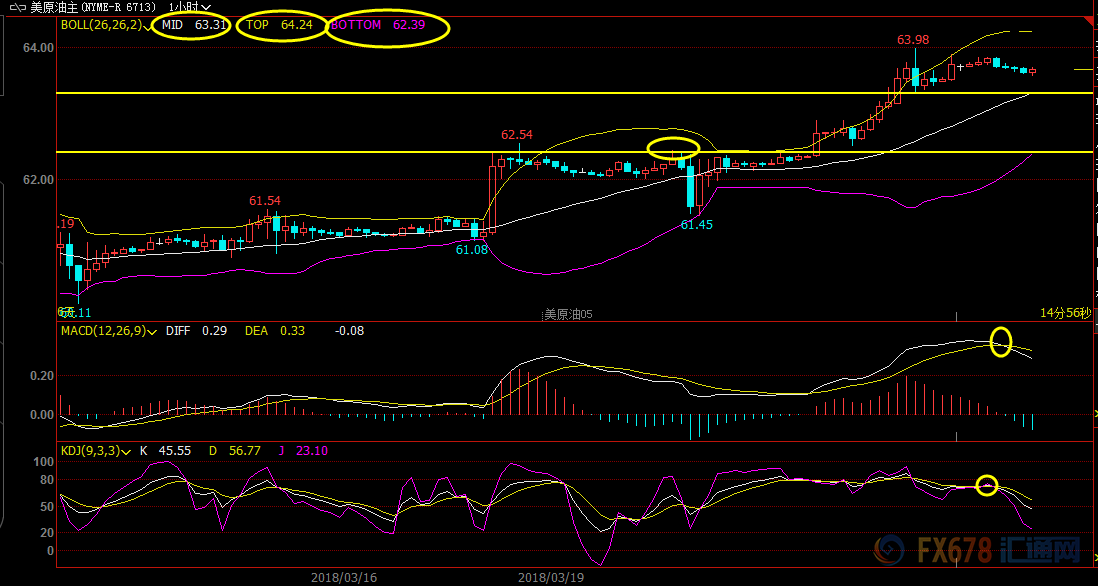The image size is (1098, 586).
Task: Expand the MACD(12,26,9) indicator dropdown
Action: click(153, 332)
